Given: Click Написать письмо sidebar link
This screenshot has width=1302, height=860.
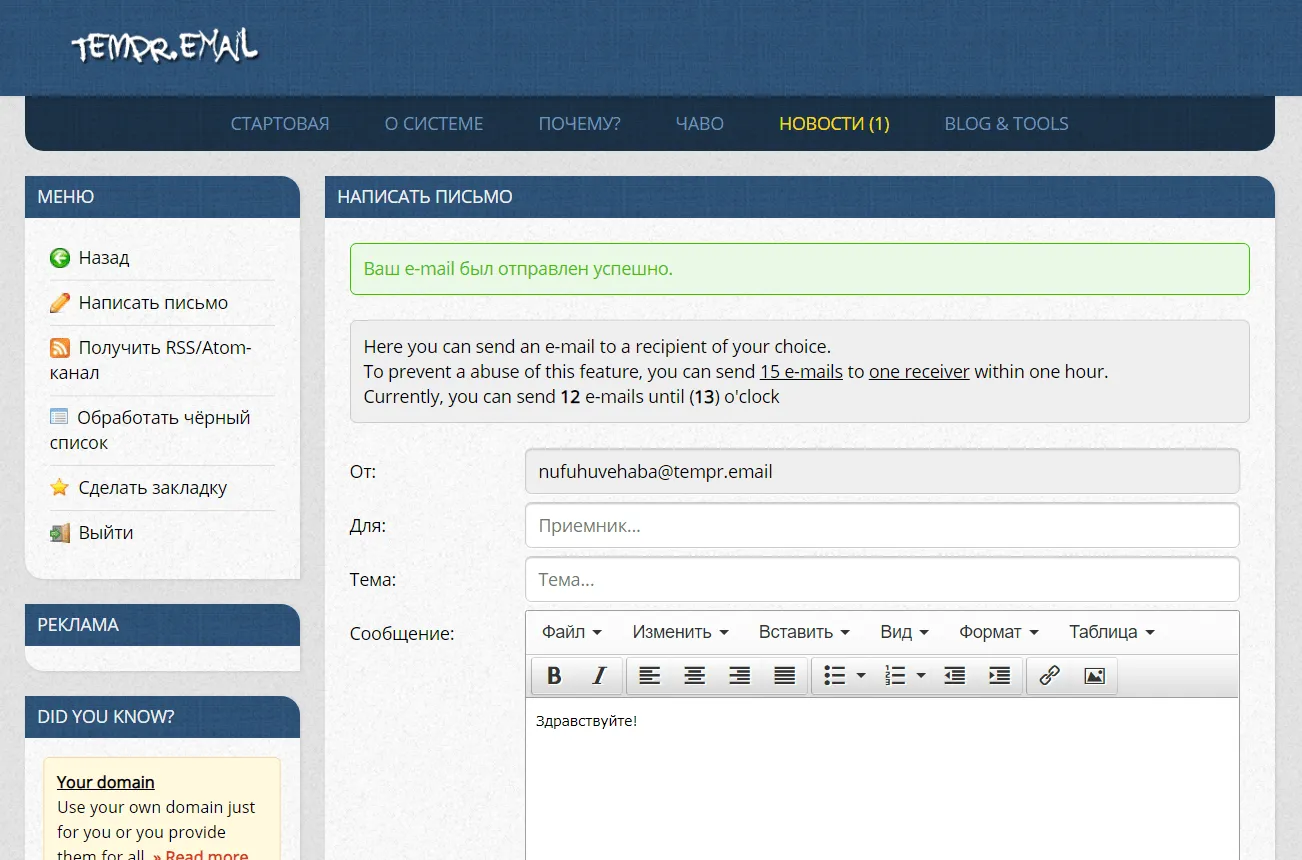Looking at the screenshot, I should click(x=153, y=303).
